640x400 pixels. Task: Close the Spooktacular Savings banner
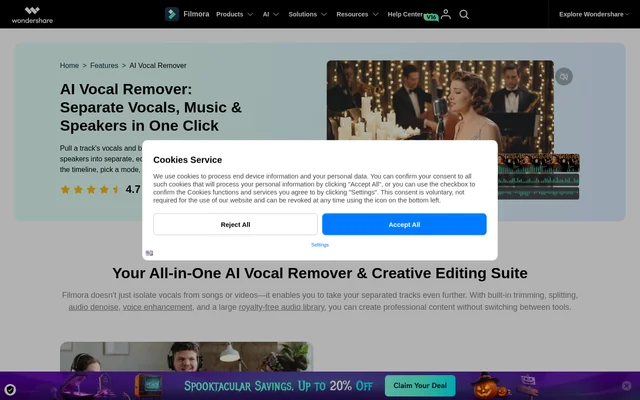(627, 385)
